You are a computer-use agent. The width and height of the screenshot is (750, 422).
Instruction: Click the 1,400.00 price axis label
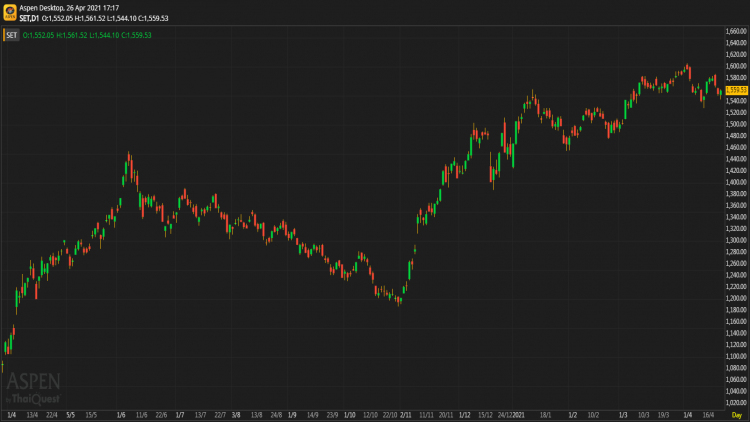point(736,182)
